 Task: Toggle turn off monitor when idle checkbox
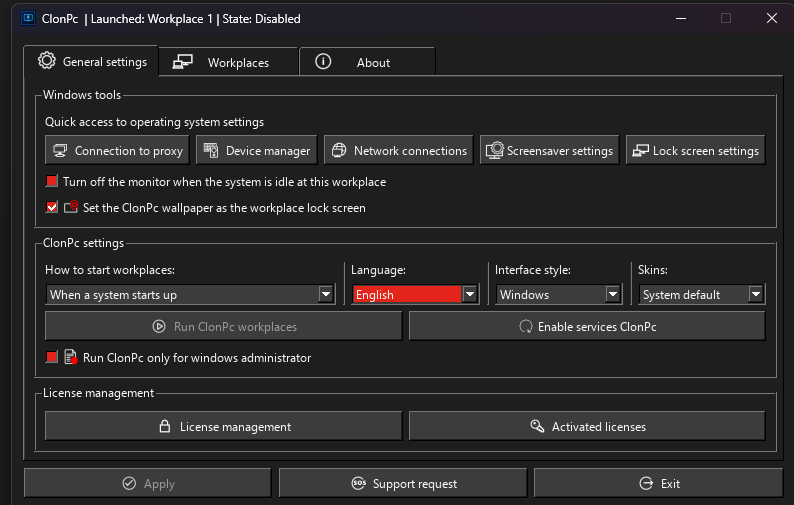52,181
